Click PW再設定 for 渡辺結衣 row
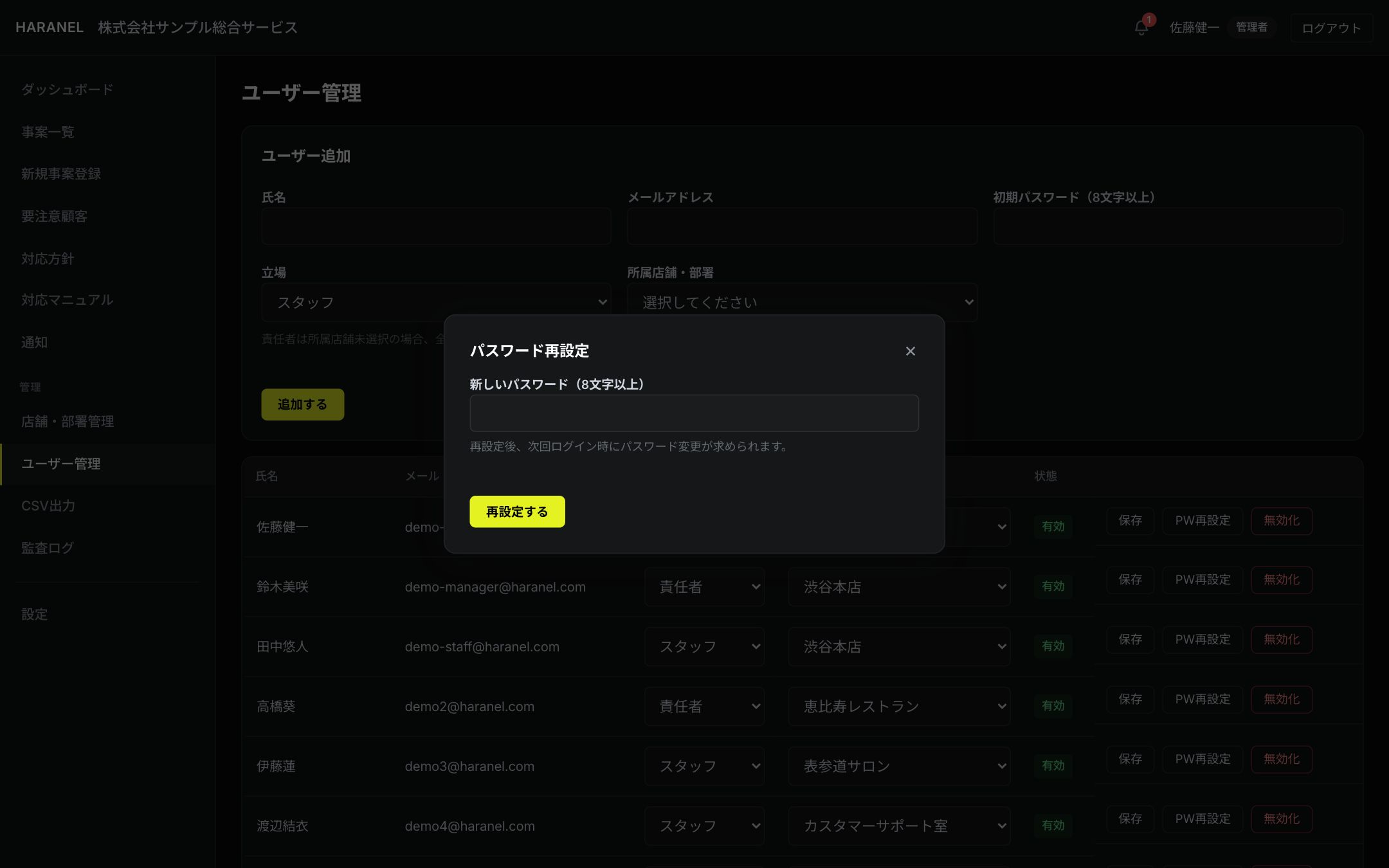 (1203, 818)
